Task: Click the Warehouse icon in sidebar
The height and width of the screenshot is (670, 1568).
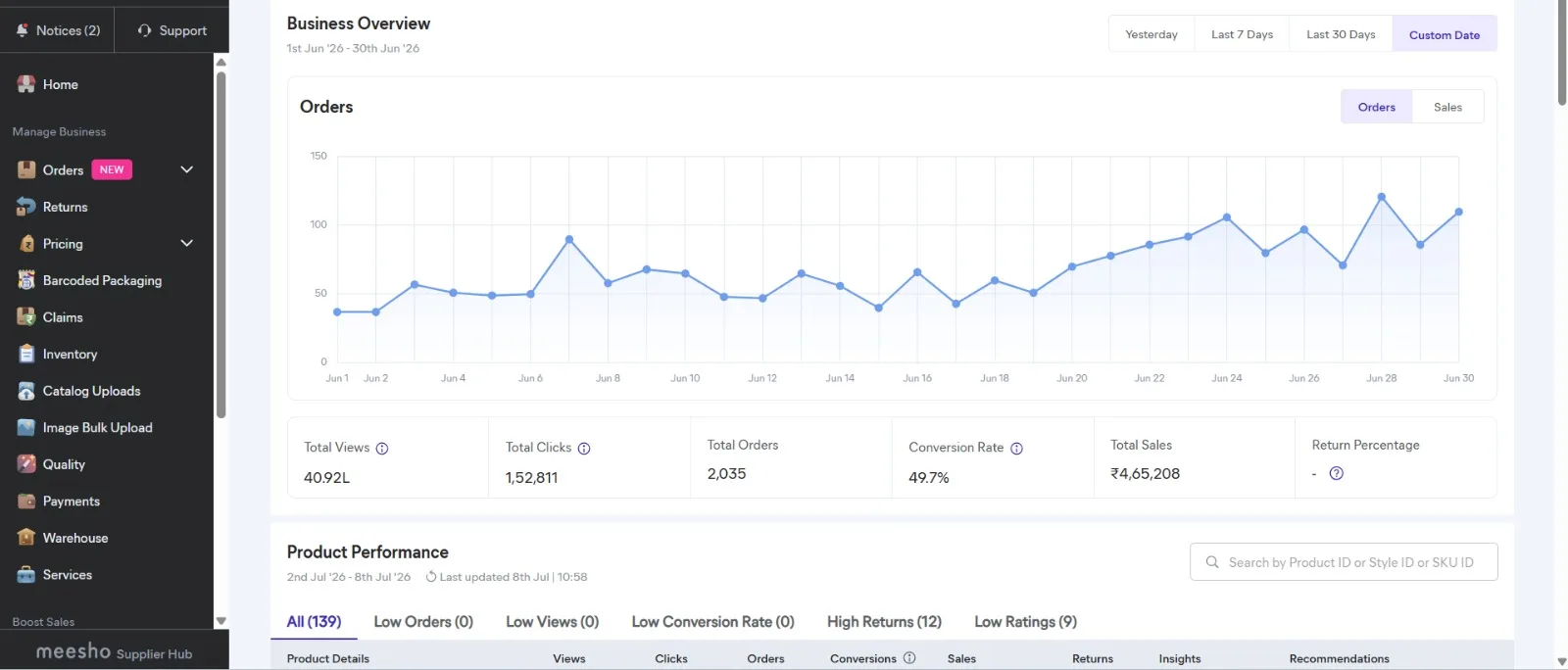Action: click(26, 538)
